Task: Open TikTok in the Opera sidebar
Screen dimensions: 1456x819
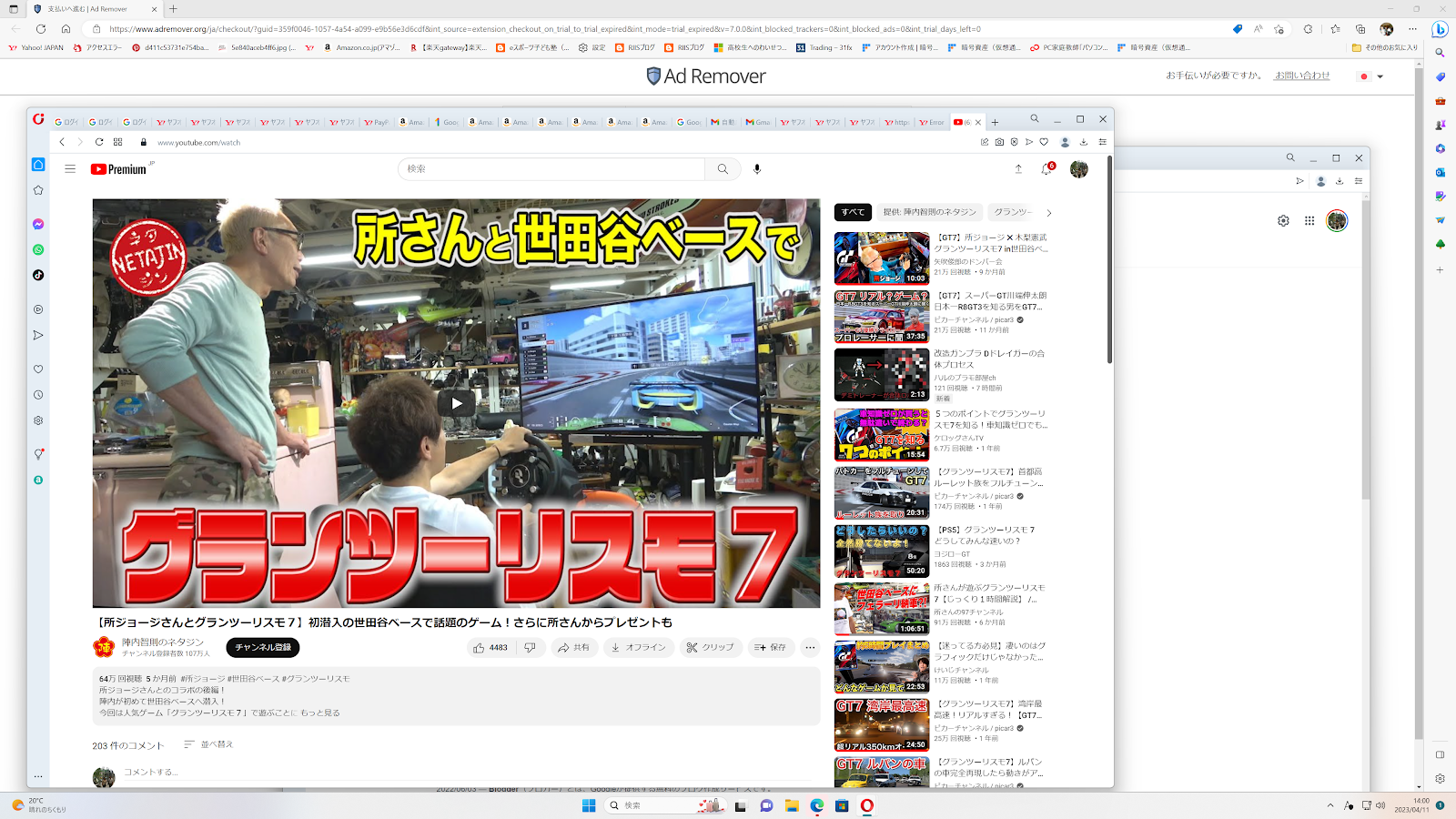Action: [38, 275]
